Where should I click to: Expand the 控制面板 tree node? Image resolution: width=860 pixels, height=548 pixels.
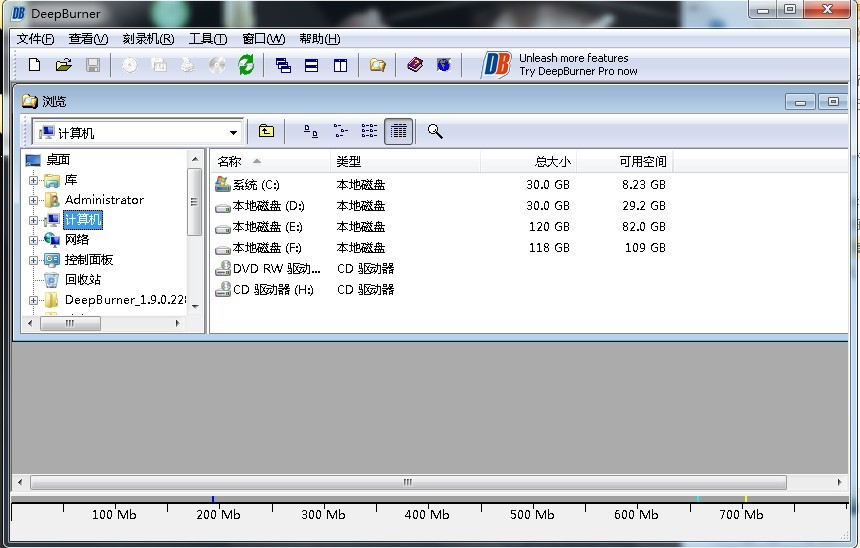click(33, 260)
